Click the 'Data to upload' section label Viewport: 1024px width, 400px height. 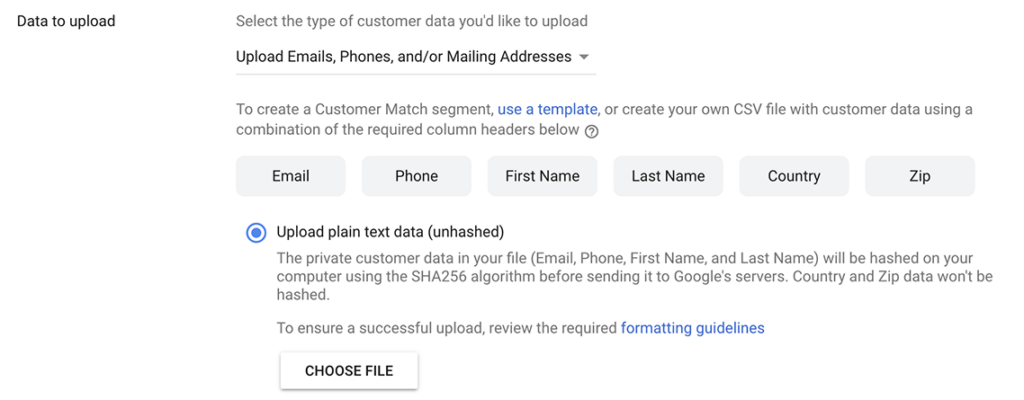[66, 21]
